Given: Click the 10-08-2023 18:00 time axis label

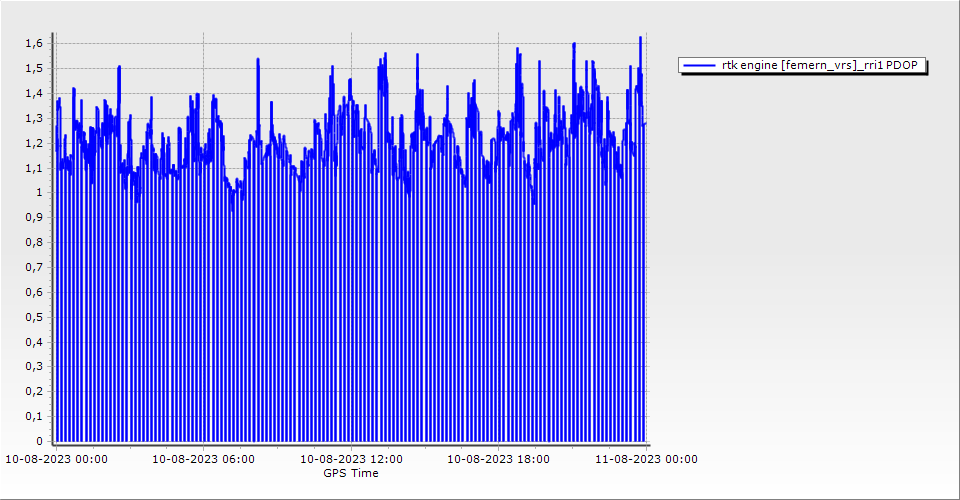Looking at the screenshot, I should point(498,460).
